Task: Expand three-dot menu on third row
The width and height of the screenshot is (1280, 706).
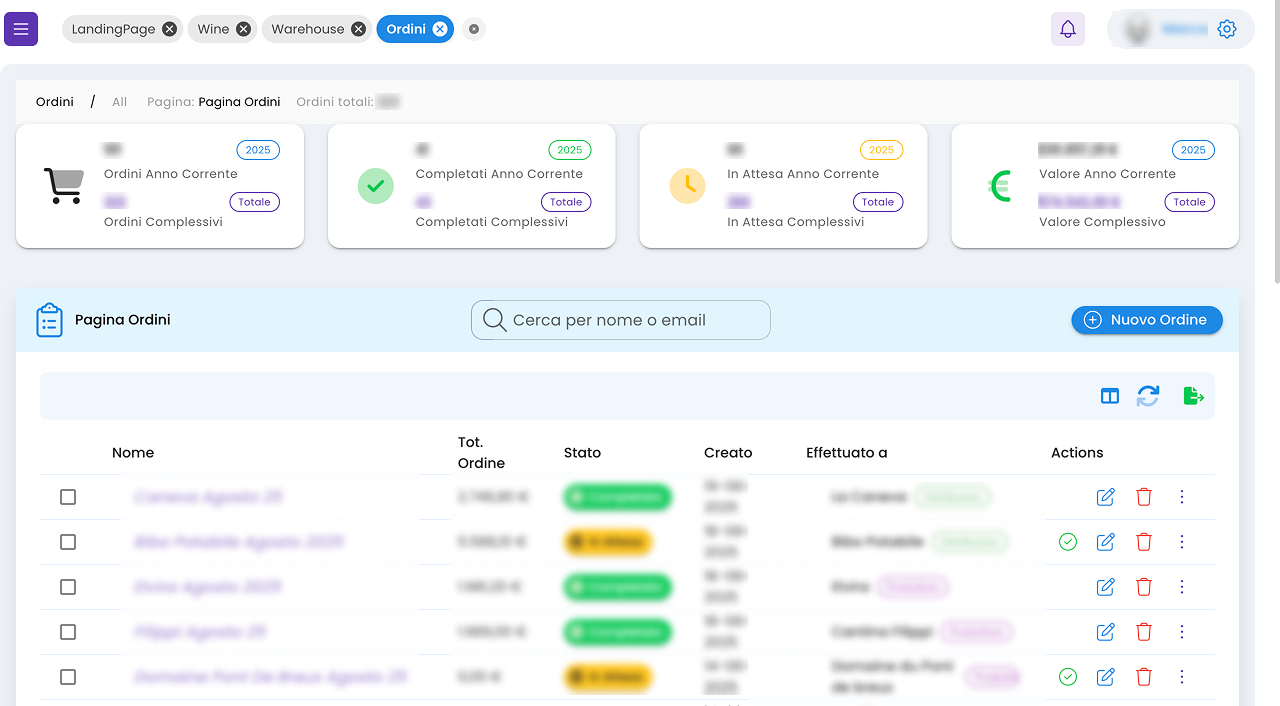Action: (x=1181, y=587)
